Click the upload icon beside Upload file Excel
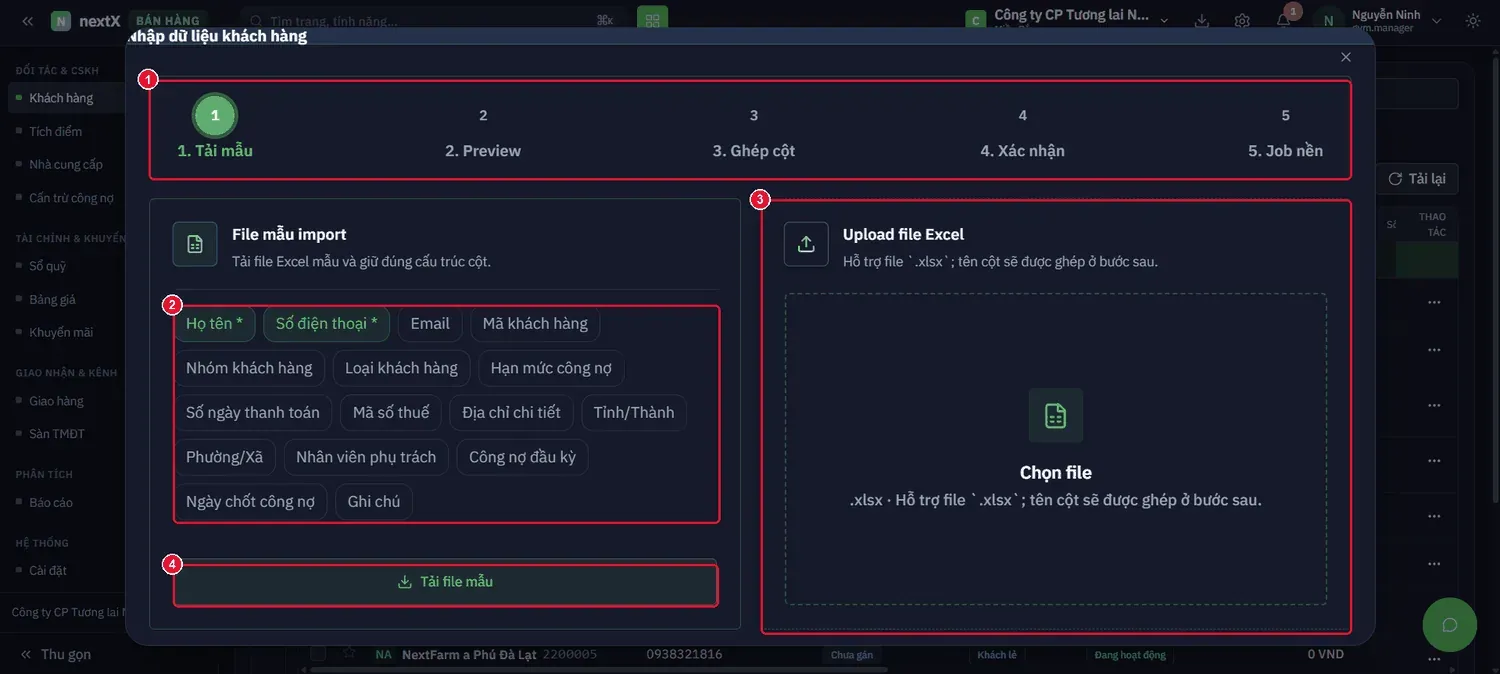Image resolution: width=1500 pixels, height=674 pixels. [x=806, y=244]
